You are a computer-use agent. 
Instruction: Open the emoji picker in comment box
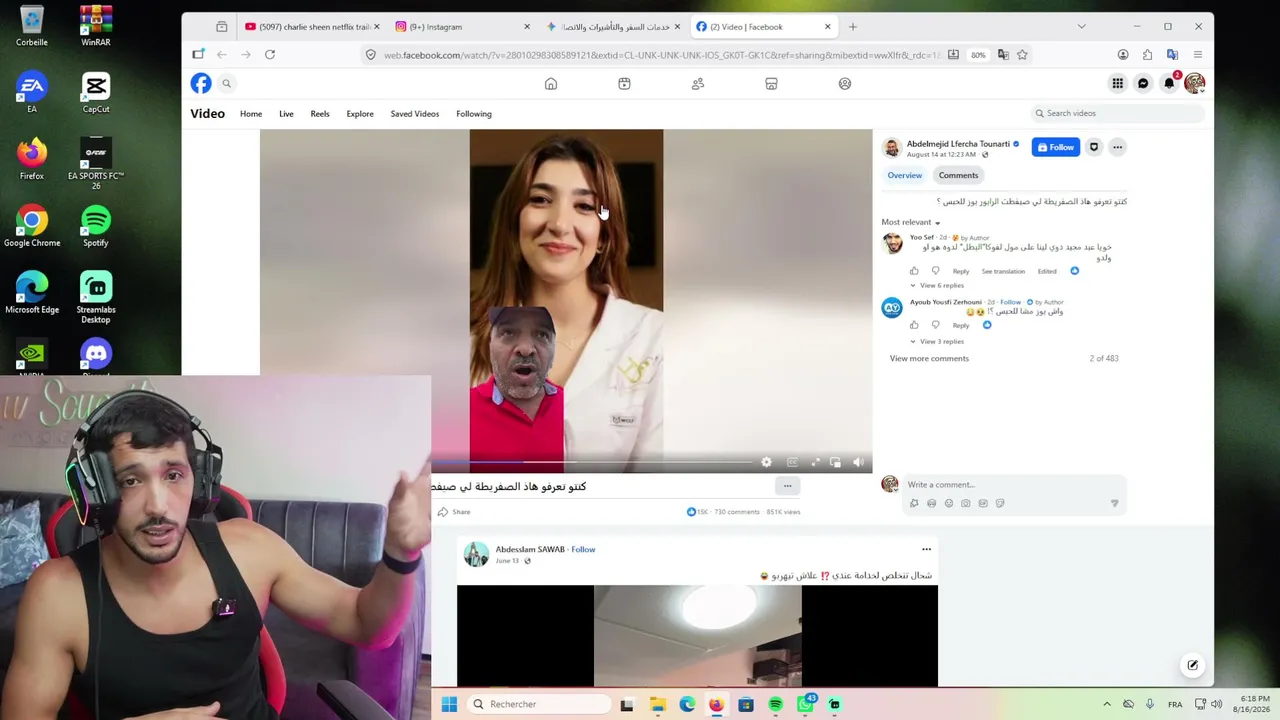[x=949, y=504]
